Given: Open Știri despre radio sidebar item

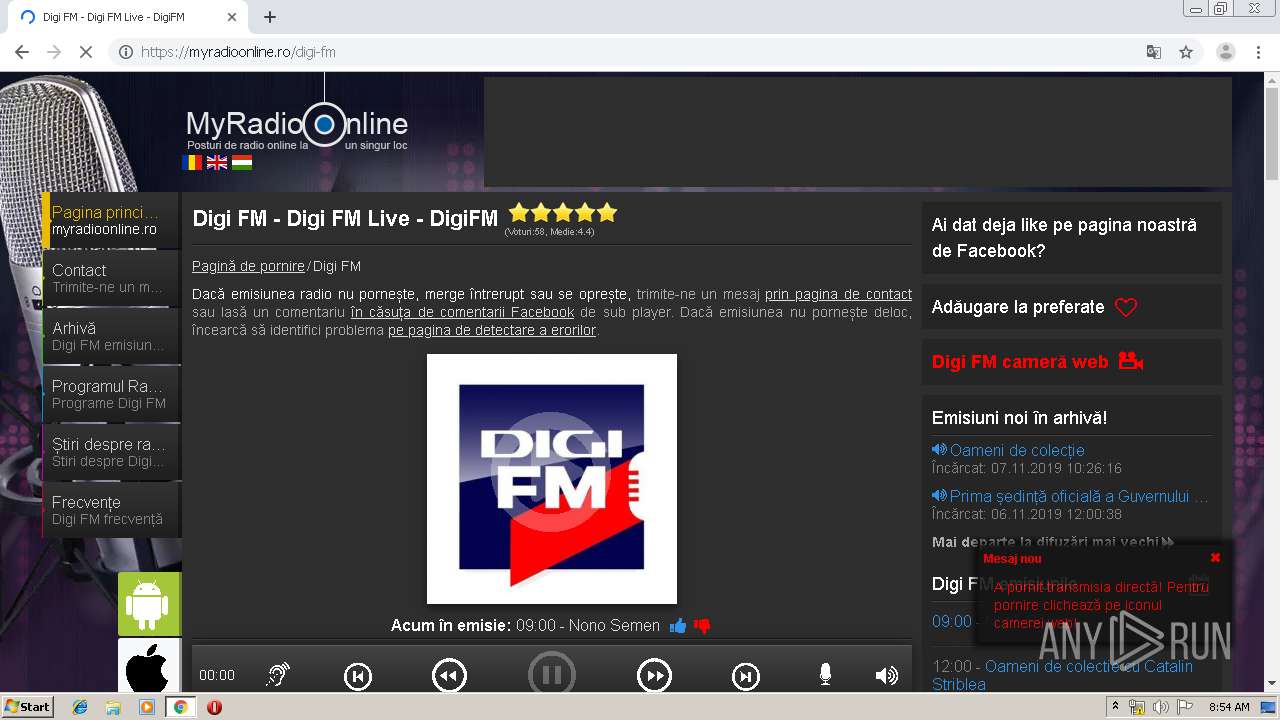Looking at the screenshot, I should point(111,452).
